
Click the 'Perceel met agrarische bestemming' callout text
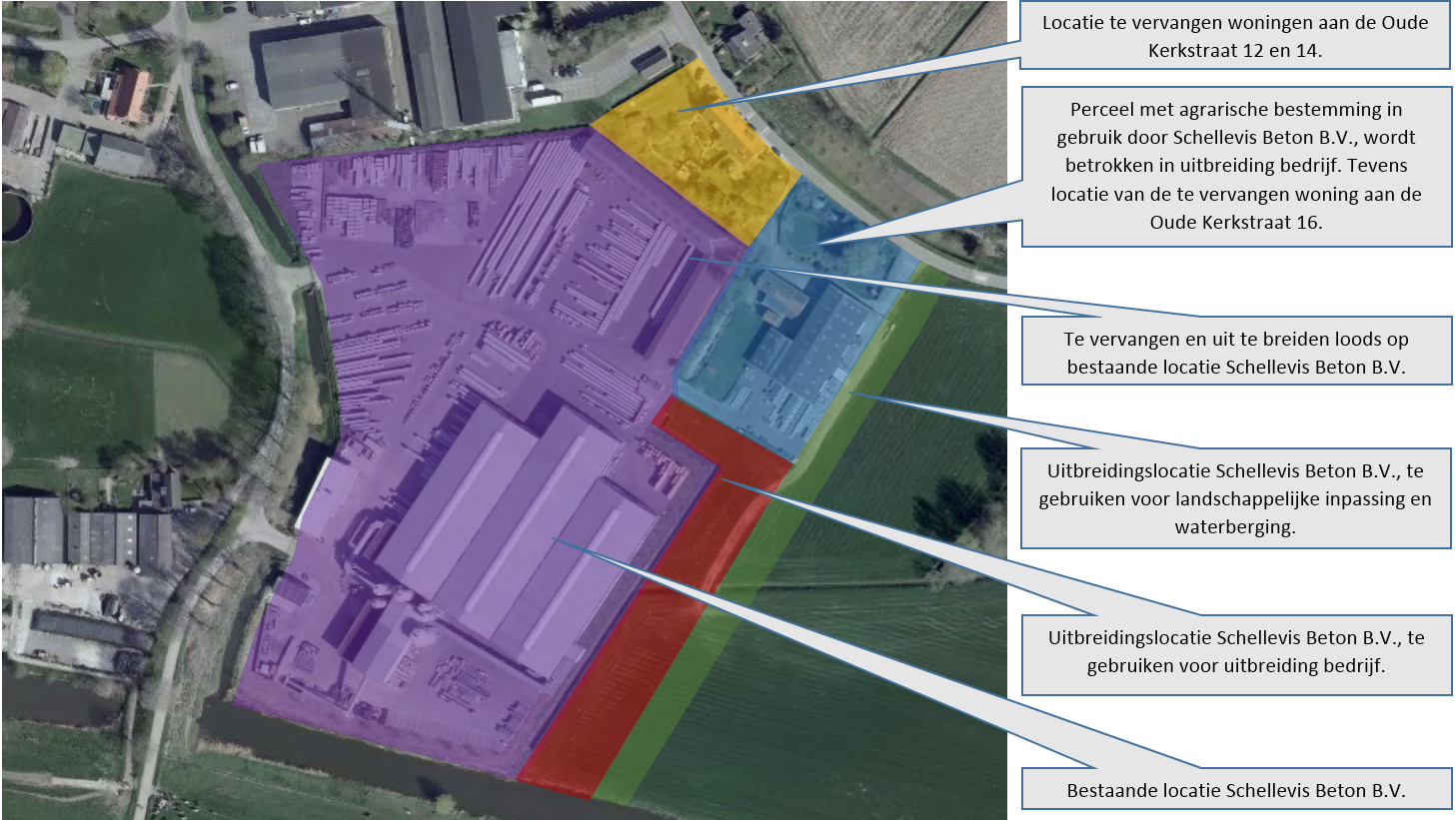click(x=1236, y=166)
